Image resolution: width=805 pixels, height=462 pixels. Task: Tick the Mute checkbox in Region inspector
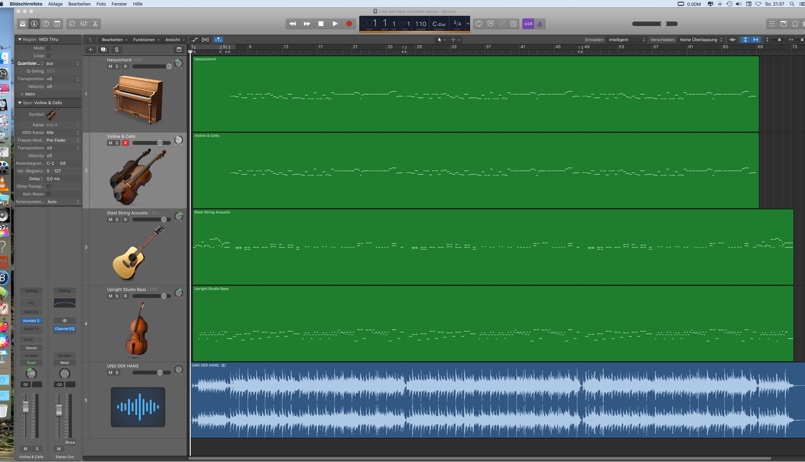click(48, 48)
